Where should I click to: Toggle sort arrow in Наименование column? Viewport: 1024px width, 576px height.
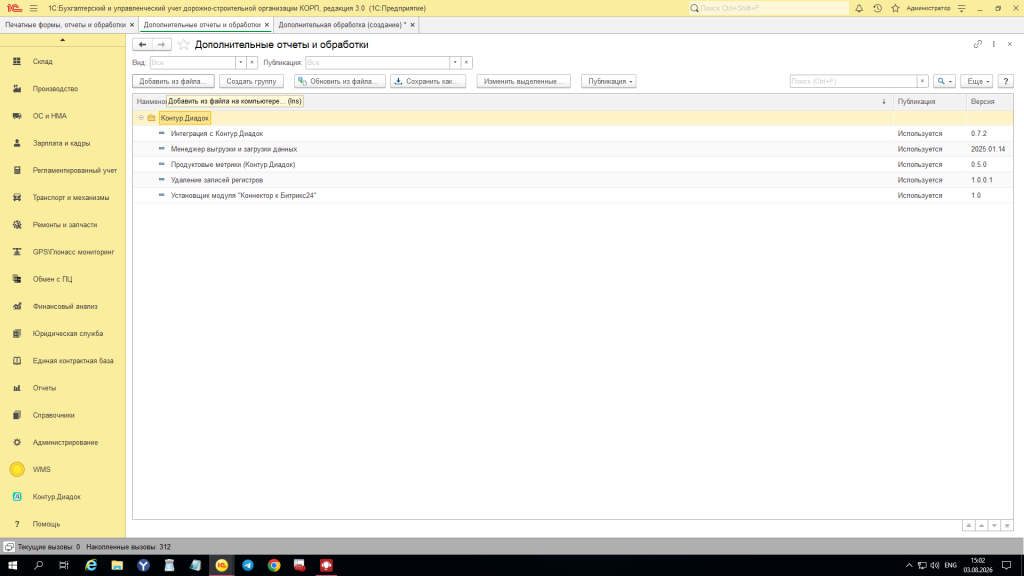click(884, 102)
